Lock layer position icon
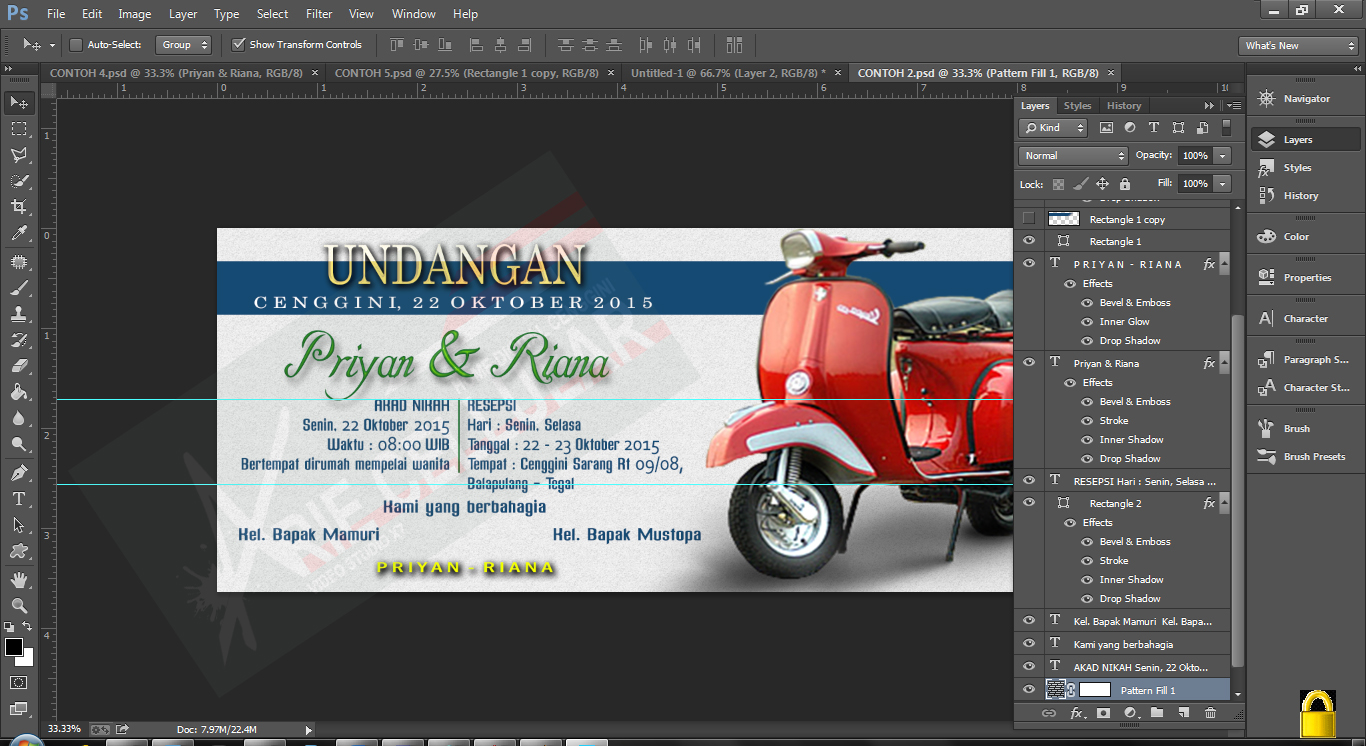This screenshot has width=1366, height=746. pyautogui.click(x=1102, y=184)
